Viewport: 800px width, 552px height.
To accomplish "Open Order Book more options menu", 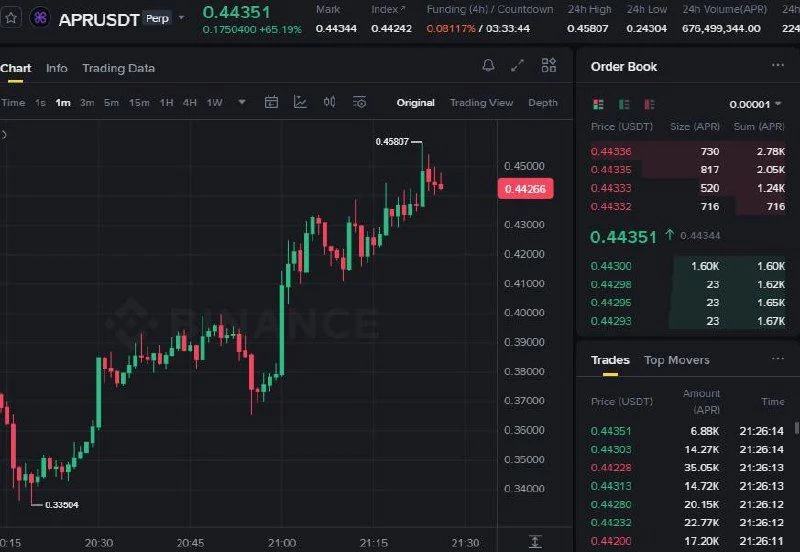I will pyautogui.click(x=778, y=65).
